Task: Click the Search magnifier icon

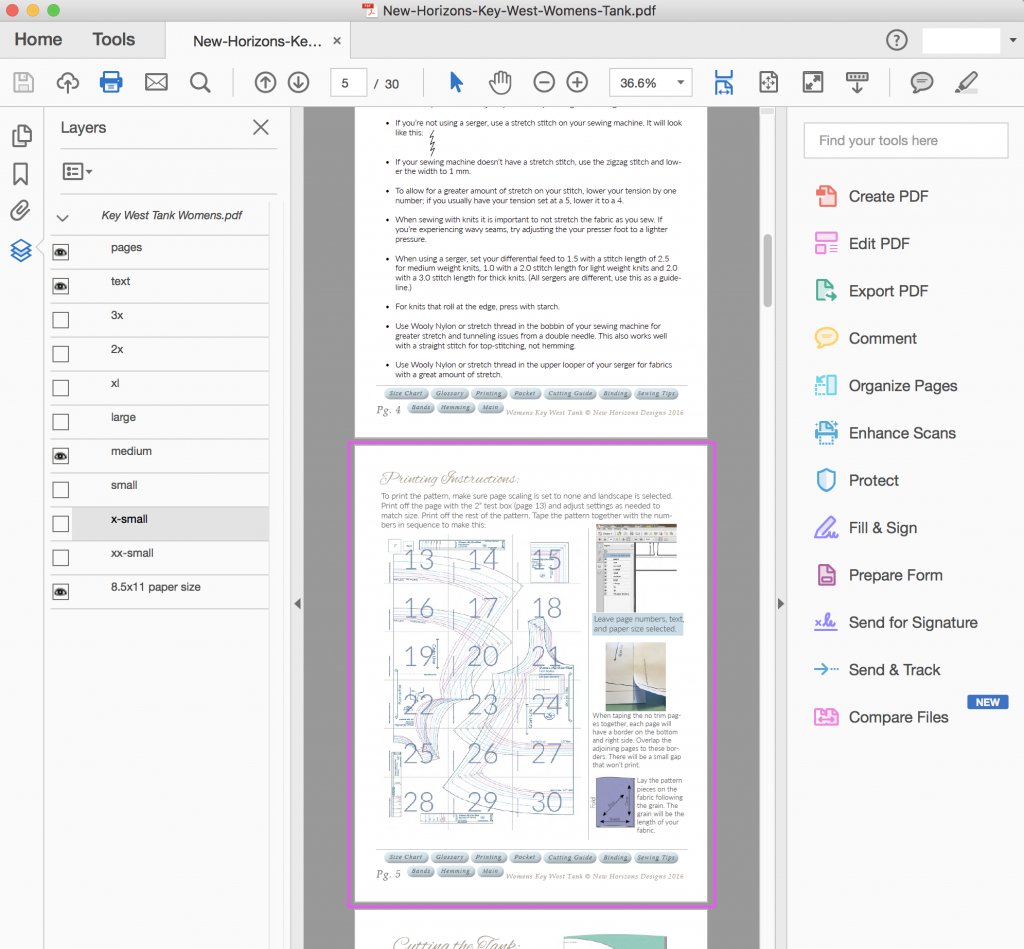Action: tap(200, 82)
